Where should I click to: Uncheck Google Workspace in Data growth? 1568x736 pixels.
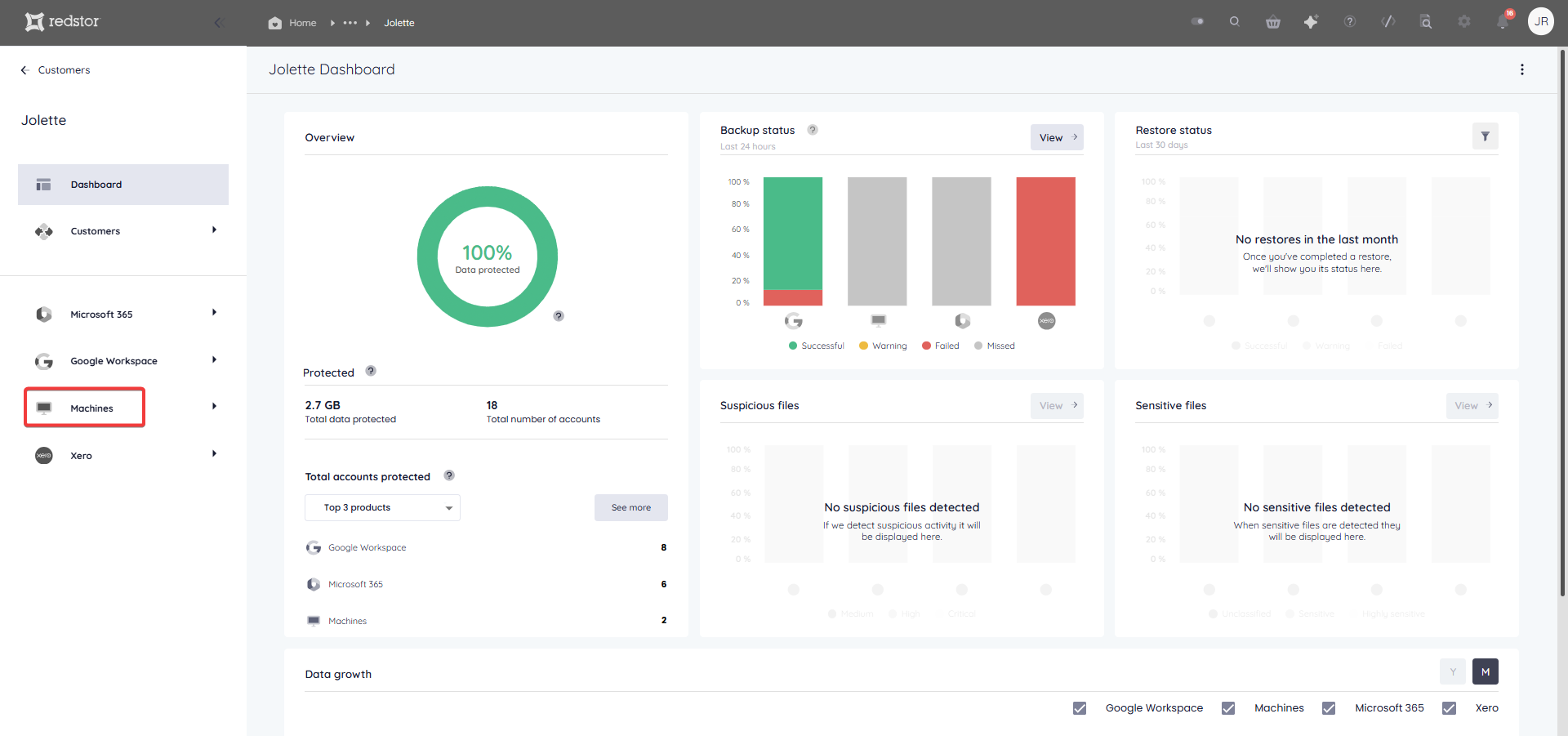click(x=1080, y=708)
